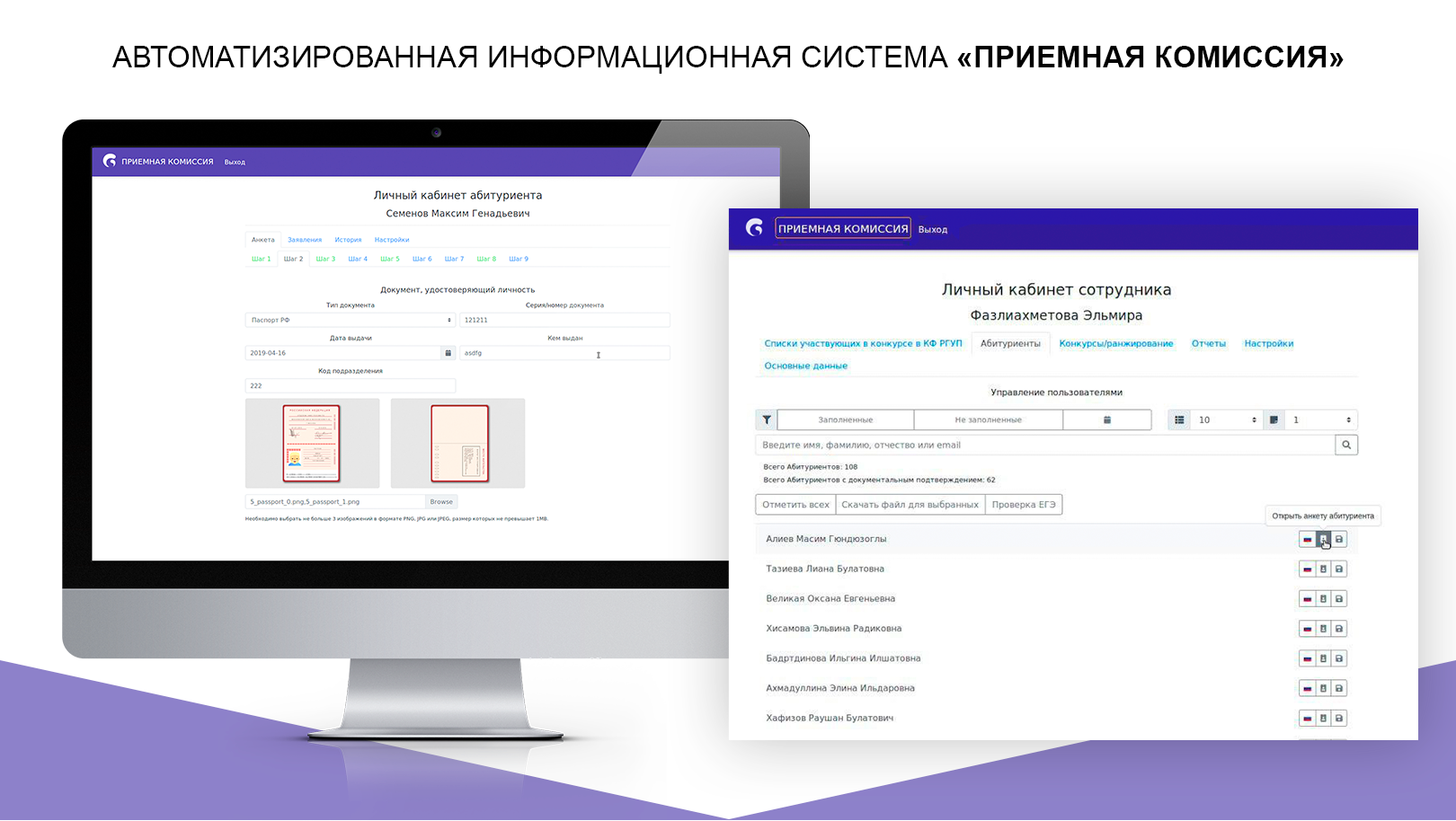Screen dimensions: 1456x821
Task: Select the Анкета tab on the monitor
Action: [263, 240]
